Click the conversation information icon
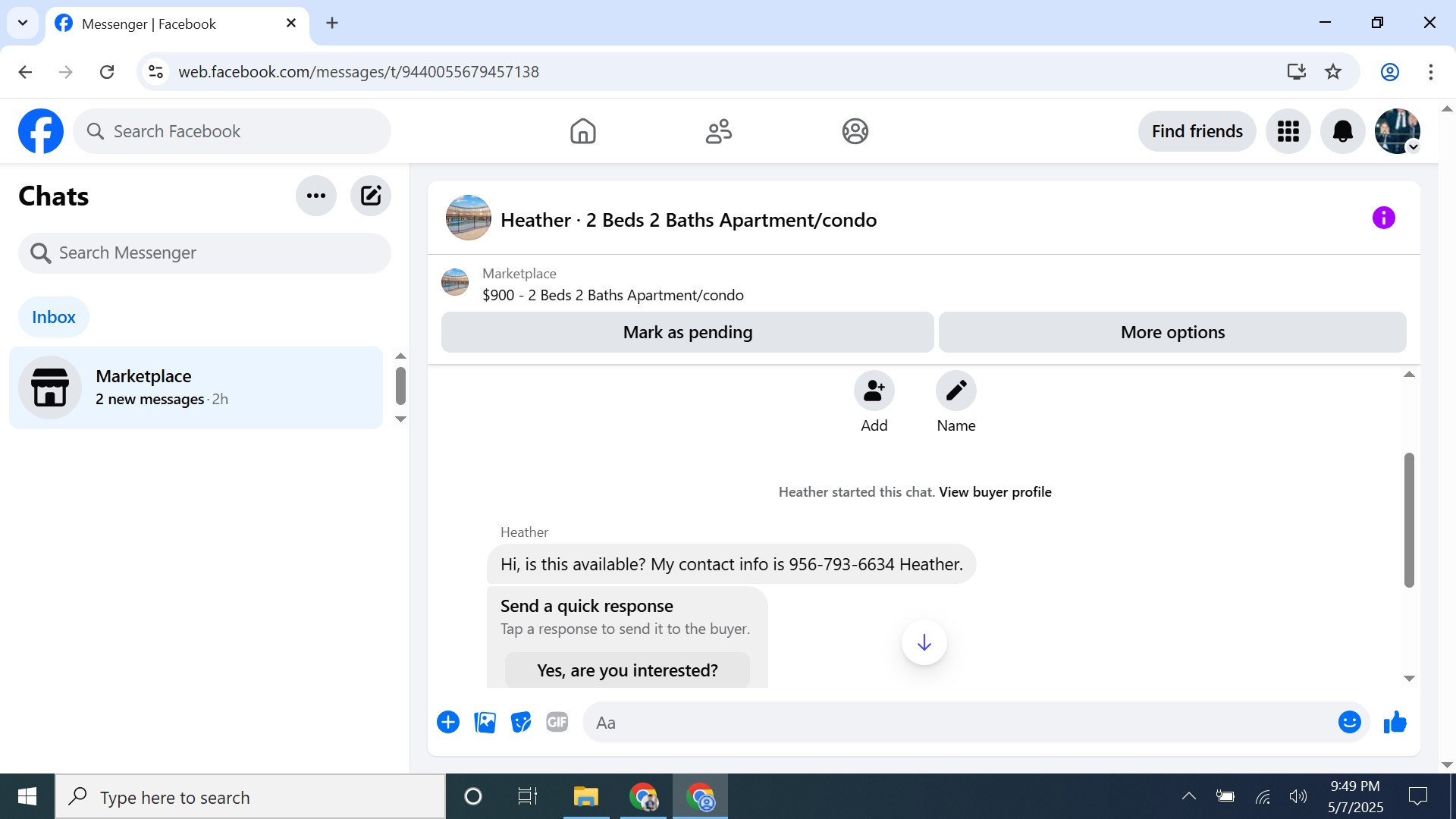 point(1383,218)
